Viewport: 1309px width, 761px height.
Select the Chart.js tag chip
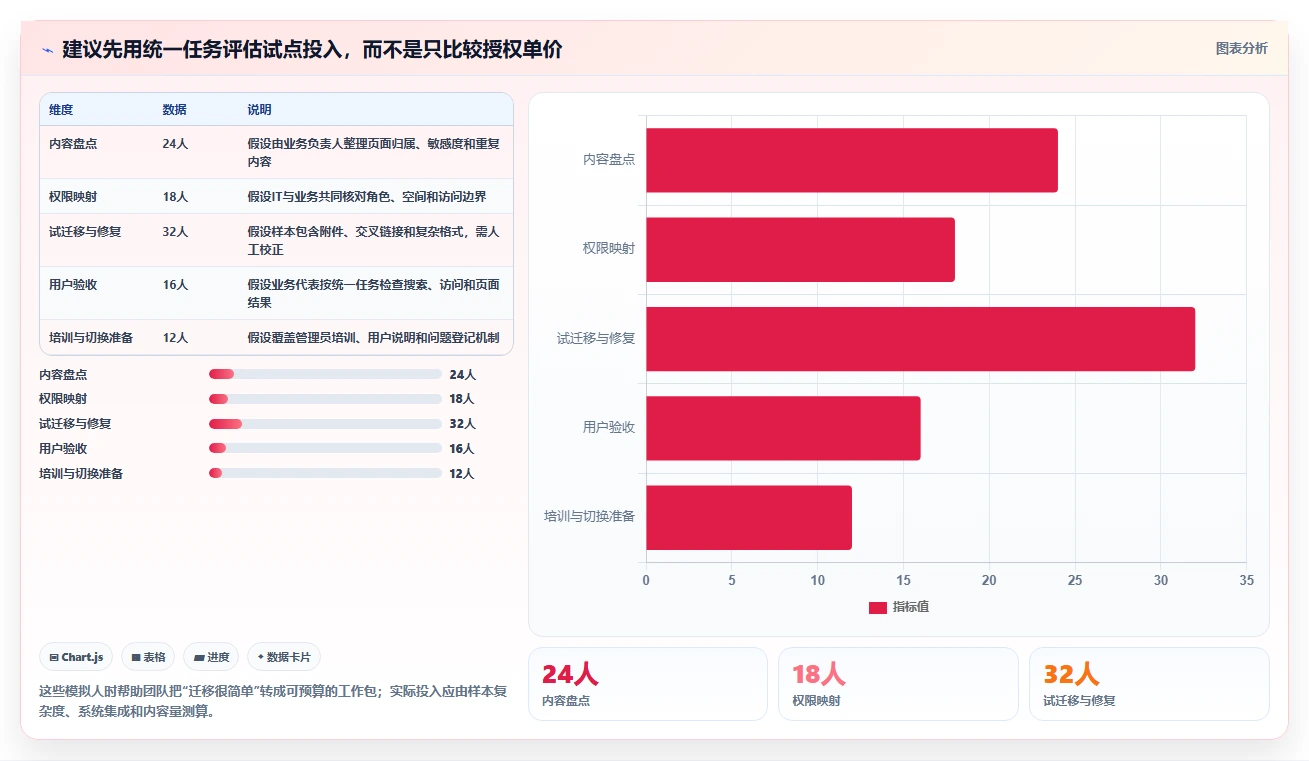click(x=76, y=657)
